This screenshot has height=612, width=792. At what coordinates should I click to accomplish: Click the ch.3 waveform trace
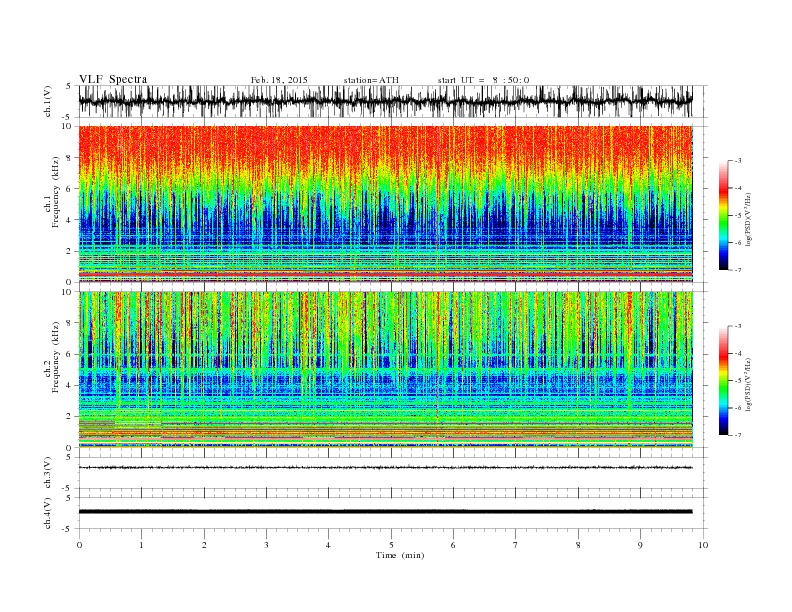[x=386, y=468]
